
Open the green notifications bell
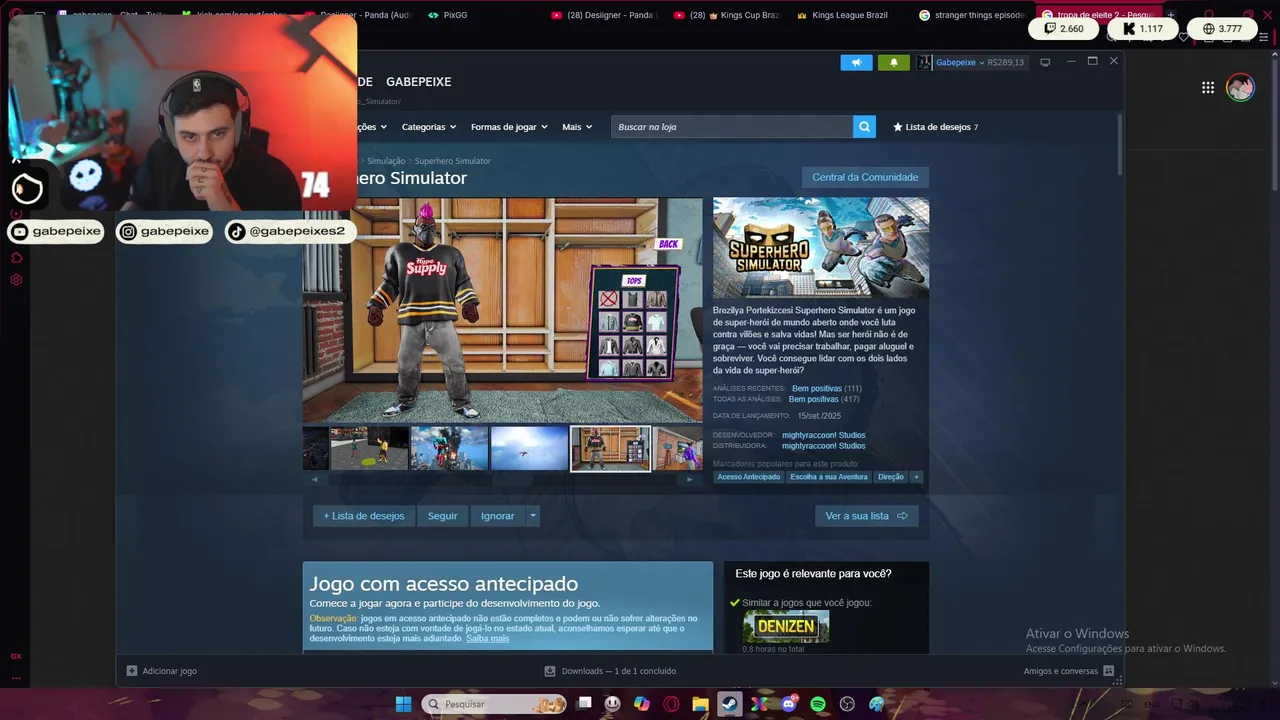[x=894, y=62]
